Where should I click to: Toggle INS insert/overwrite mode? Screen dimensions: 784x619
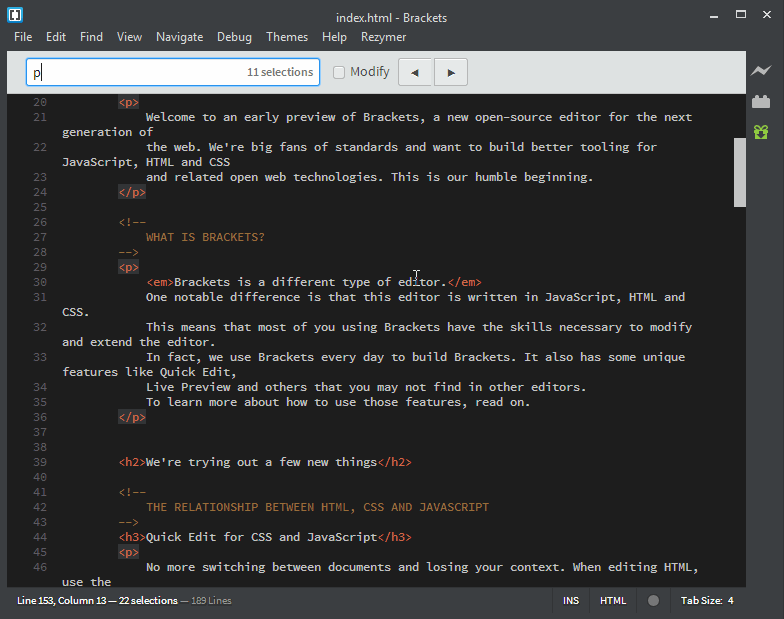[x=571, y=601]
